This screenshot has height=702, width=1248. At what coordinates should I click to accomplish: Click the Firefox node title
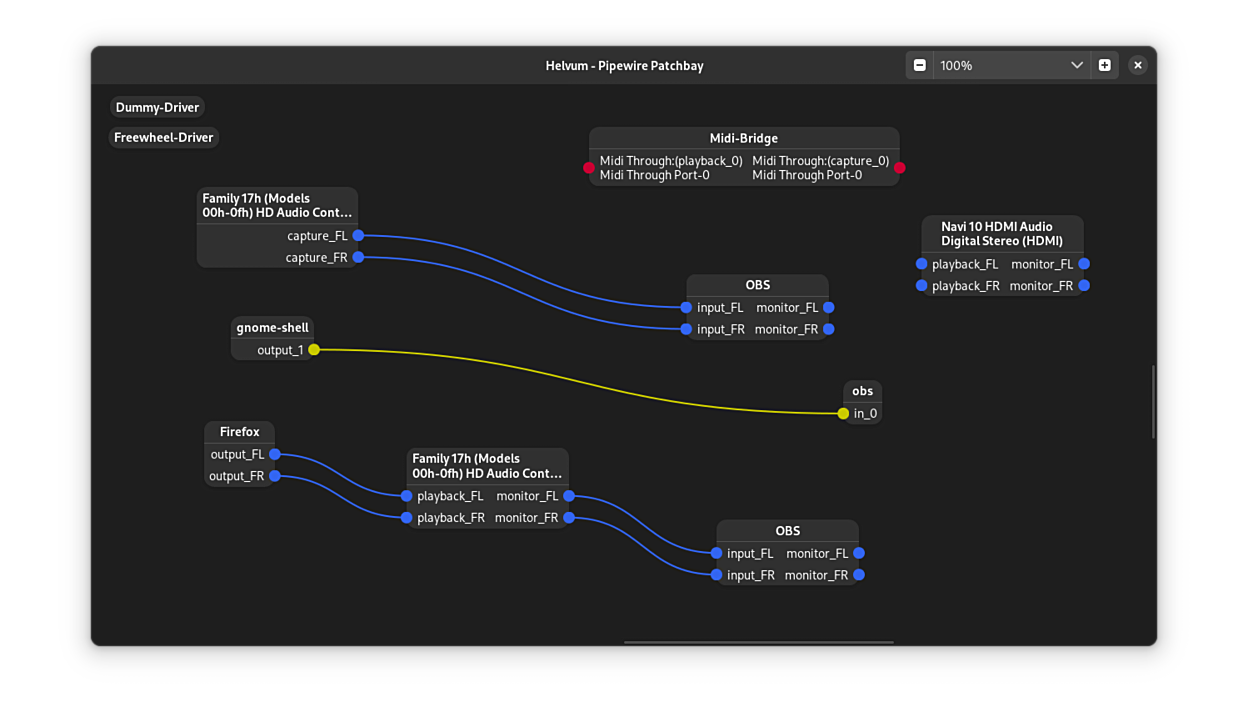click(x=239, y=432)
